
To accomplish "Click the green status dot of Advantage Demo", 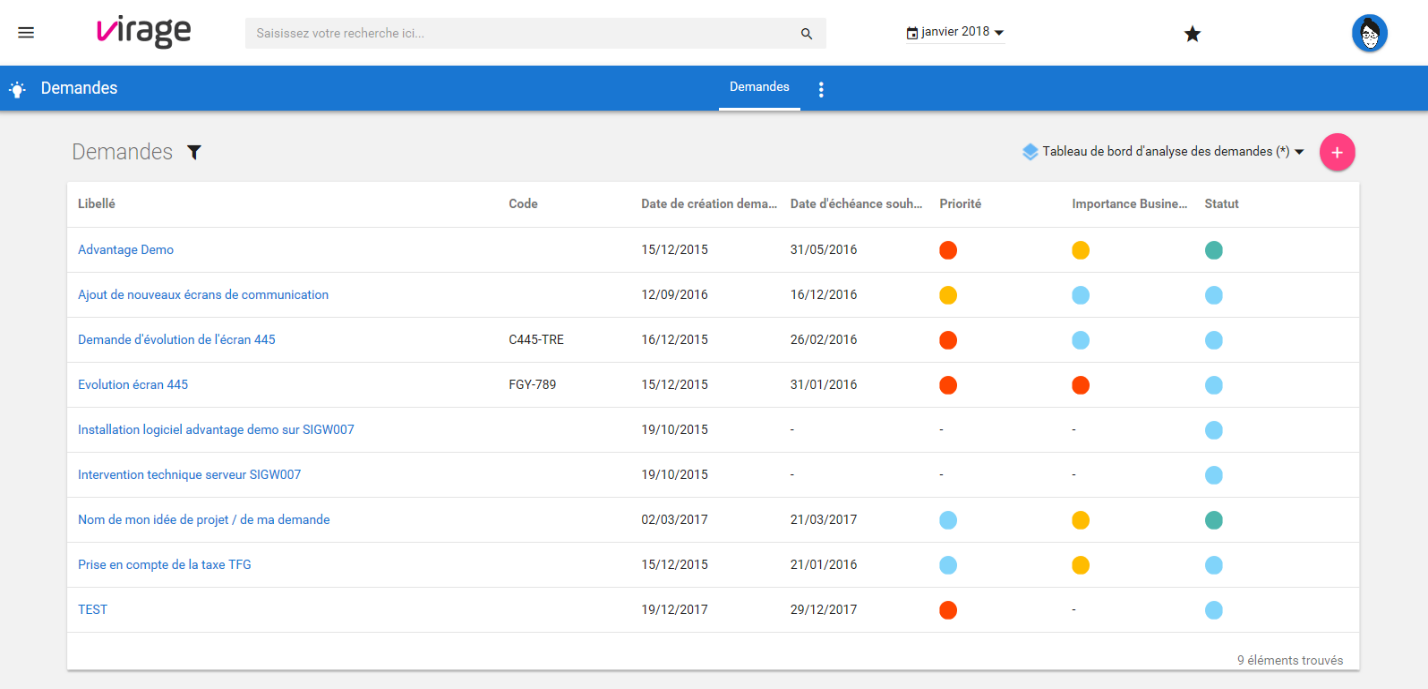I will click(x=1214, y=249).
